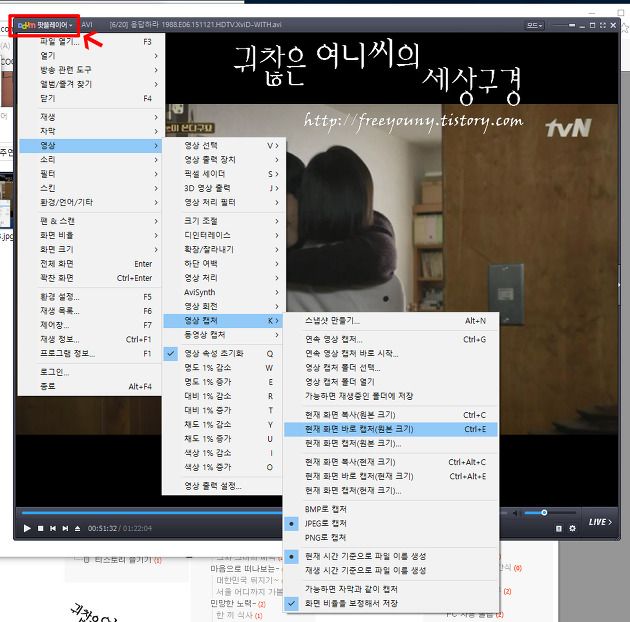Toggle 영상 속성 초기화 checkmark item
The image size is (630, 622).
[223, 353]
